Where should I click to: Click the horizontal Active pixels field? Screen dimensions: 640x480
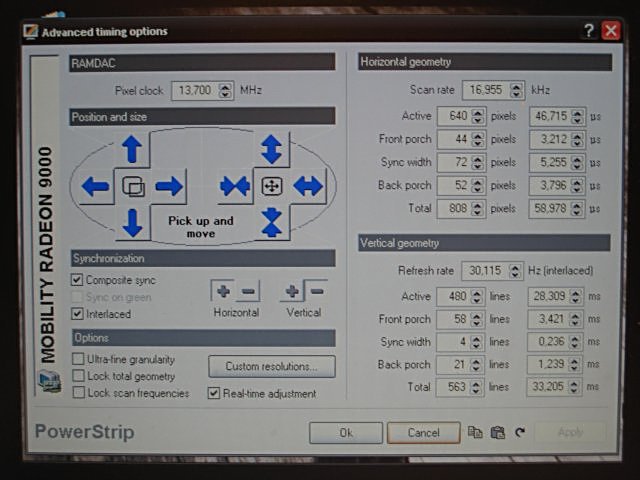(x=452, y=117)
